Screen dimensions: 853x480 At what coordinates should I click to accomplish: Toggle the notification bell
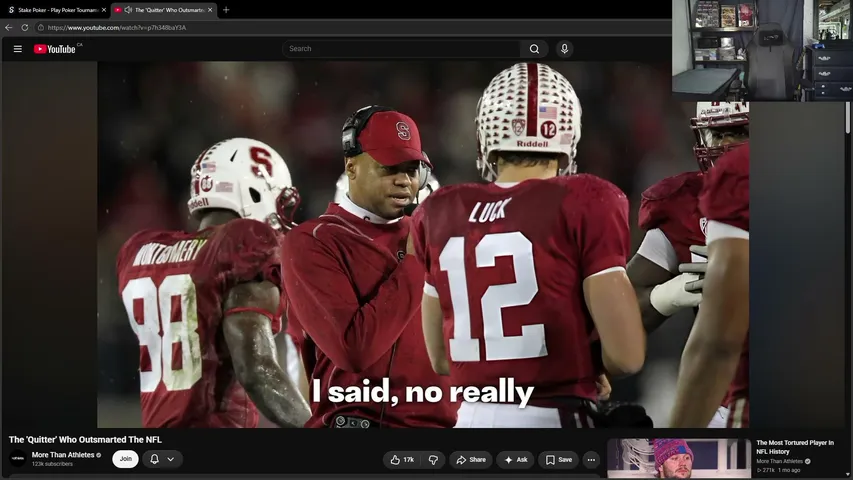tap(154, 459)
